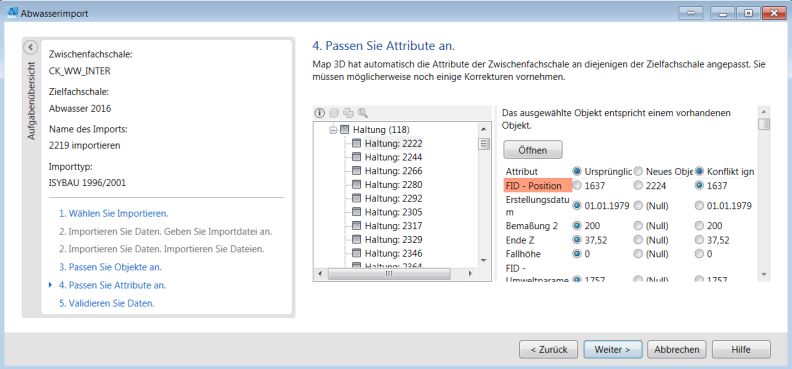
Task: Click the table icon beside Haltung: 2329
Action: tap(356, 239)
